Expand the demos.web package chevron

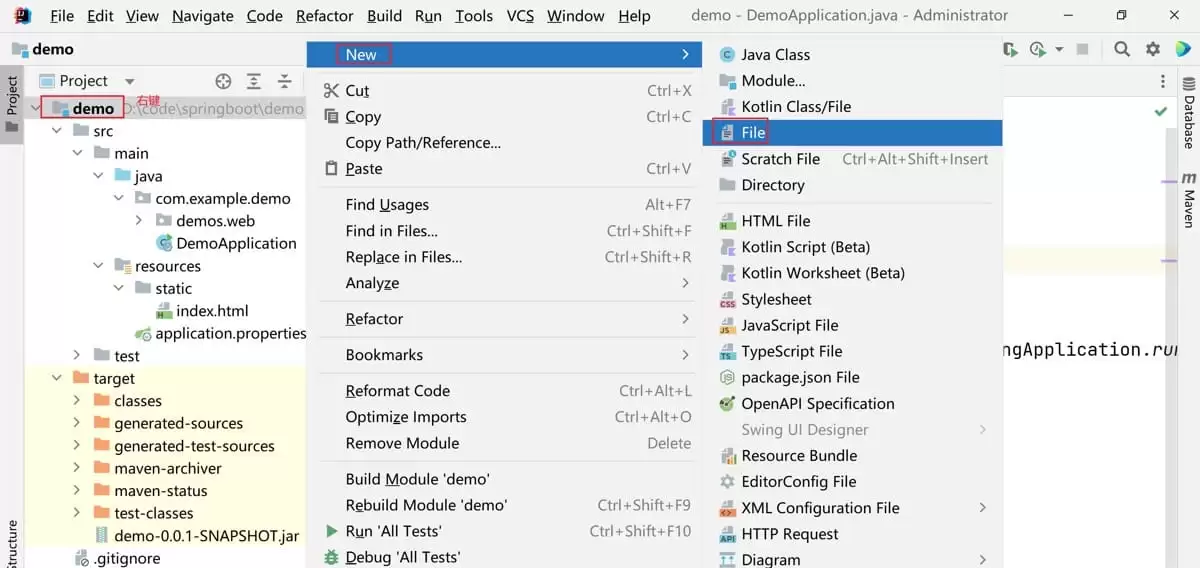(139, 221)
